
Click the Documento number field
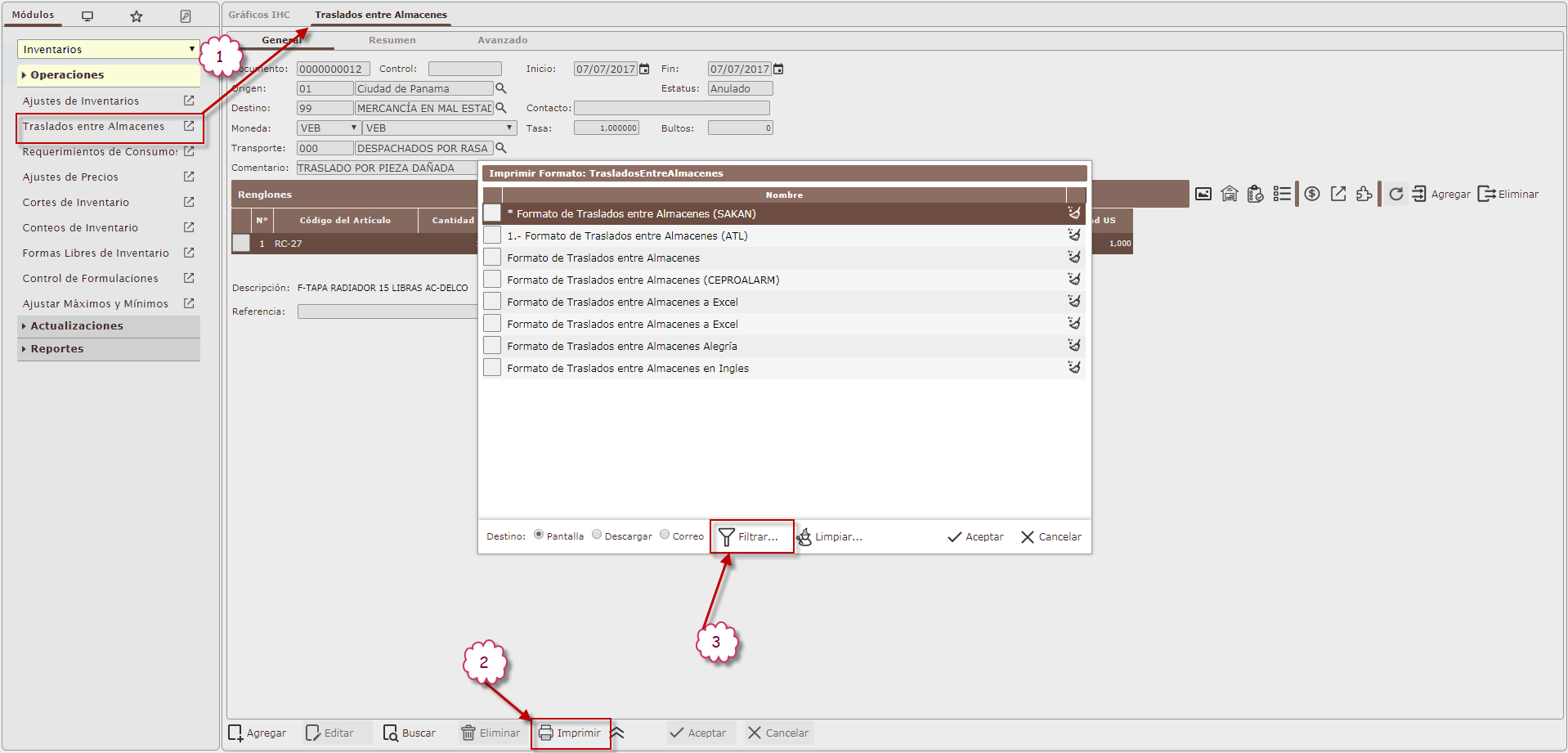[334, 69]
